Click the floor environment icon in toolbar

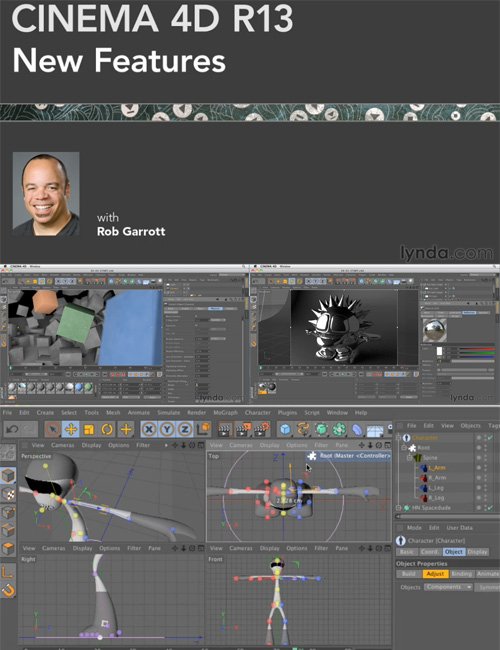tap(375, 430)
